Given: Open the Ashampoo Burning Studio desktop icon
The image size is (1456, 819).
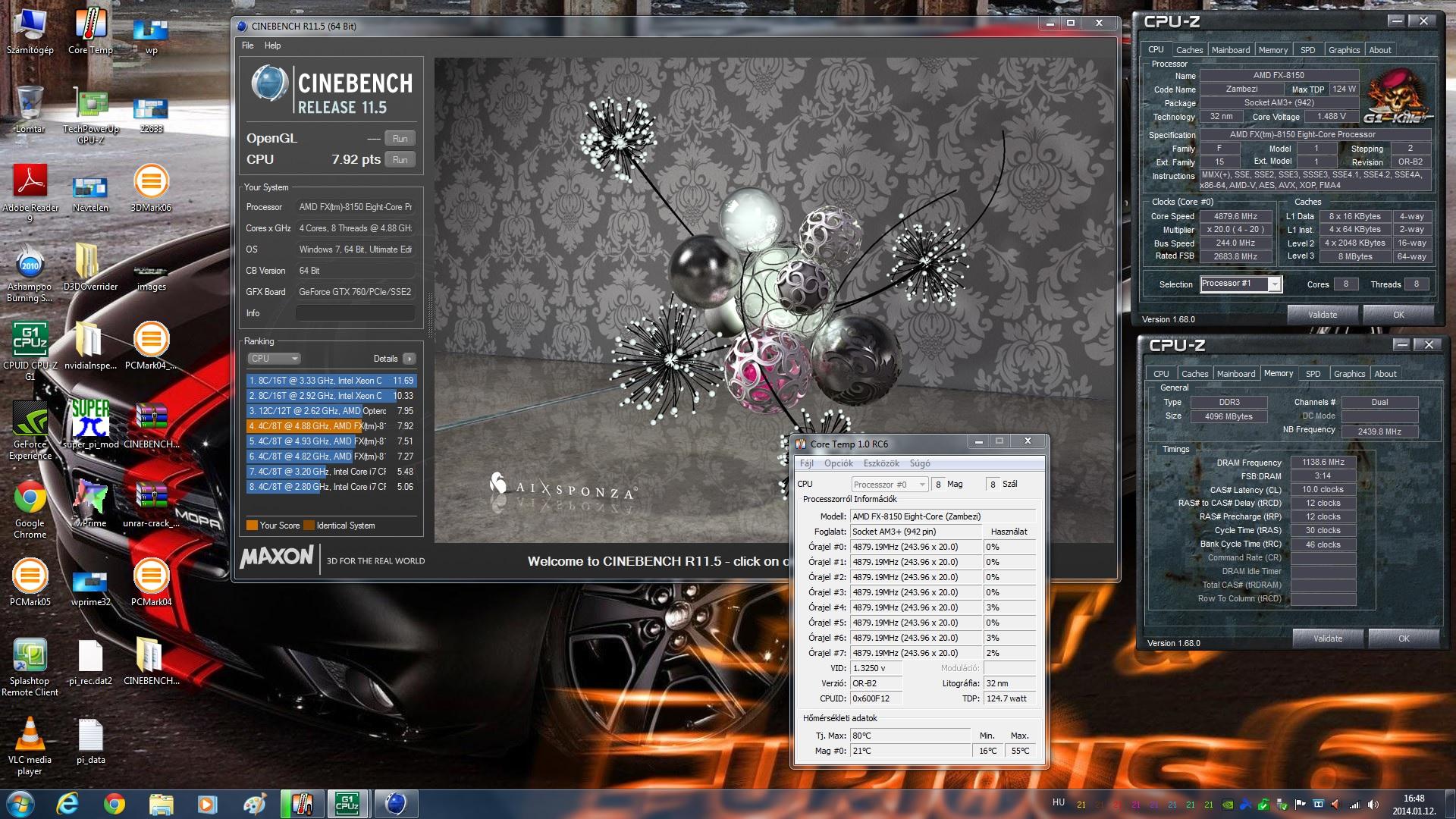Looking at the screenshot, I should click(30, 272).
